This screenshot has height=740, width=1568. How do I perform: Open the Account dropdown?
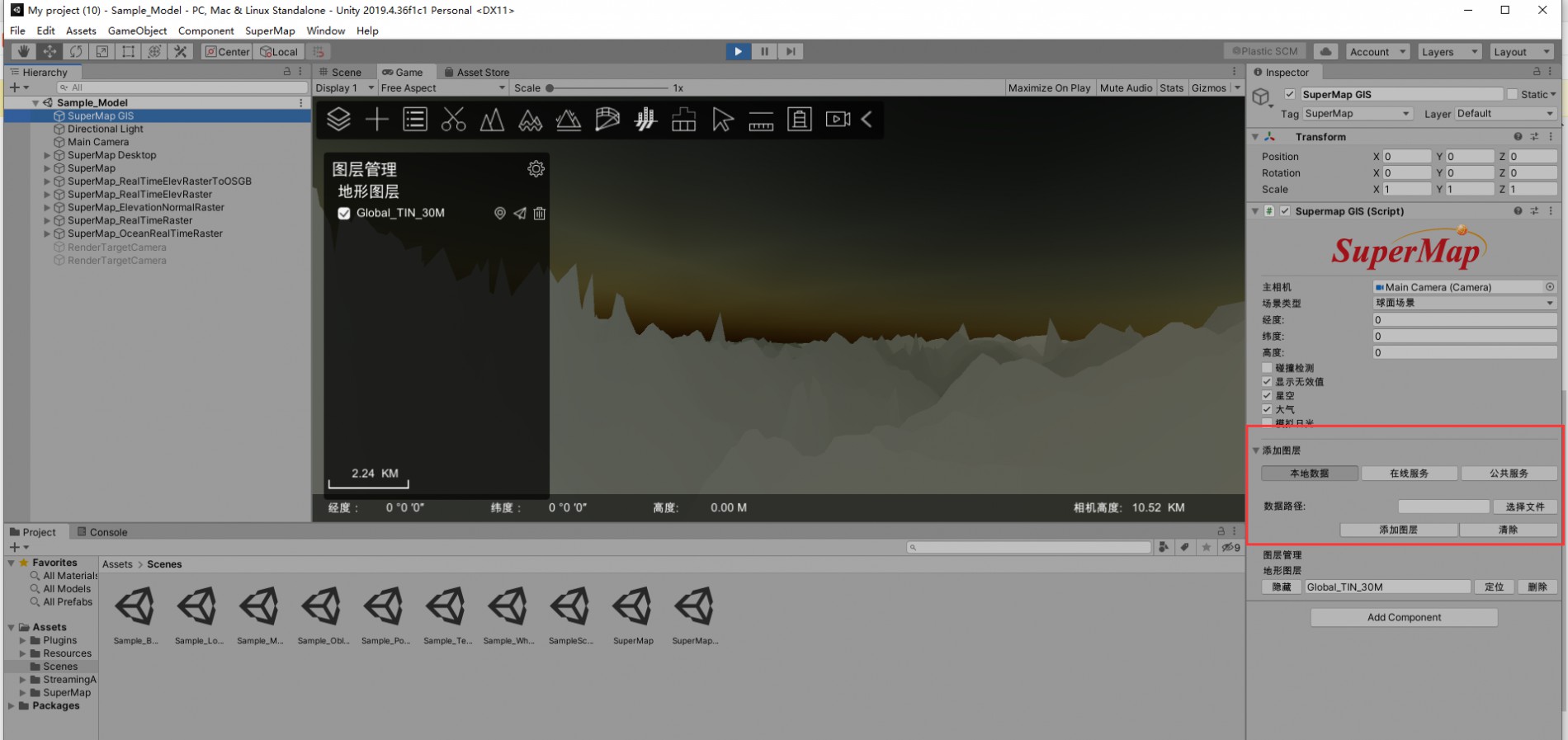point(1377,51)
